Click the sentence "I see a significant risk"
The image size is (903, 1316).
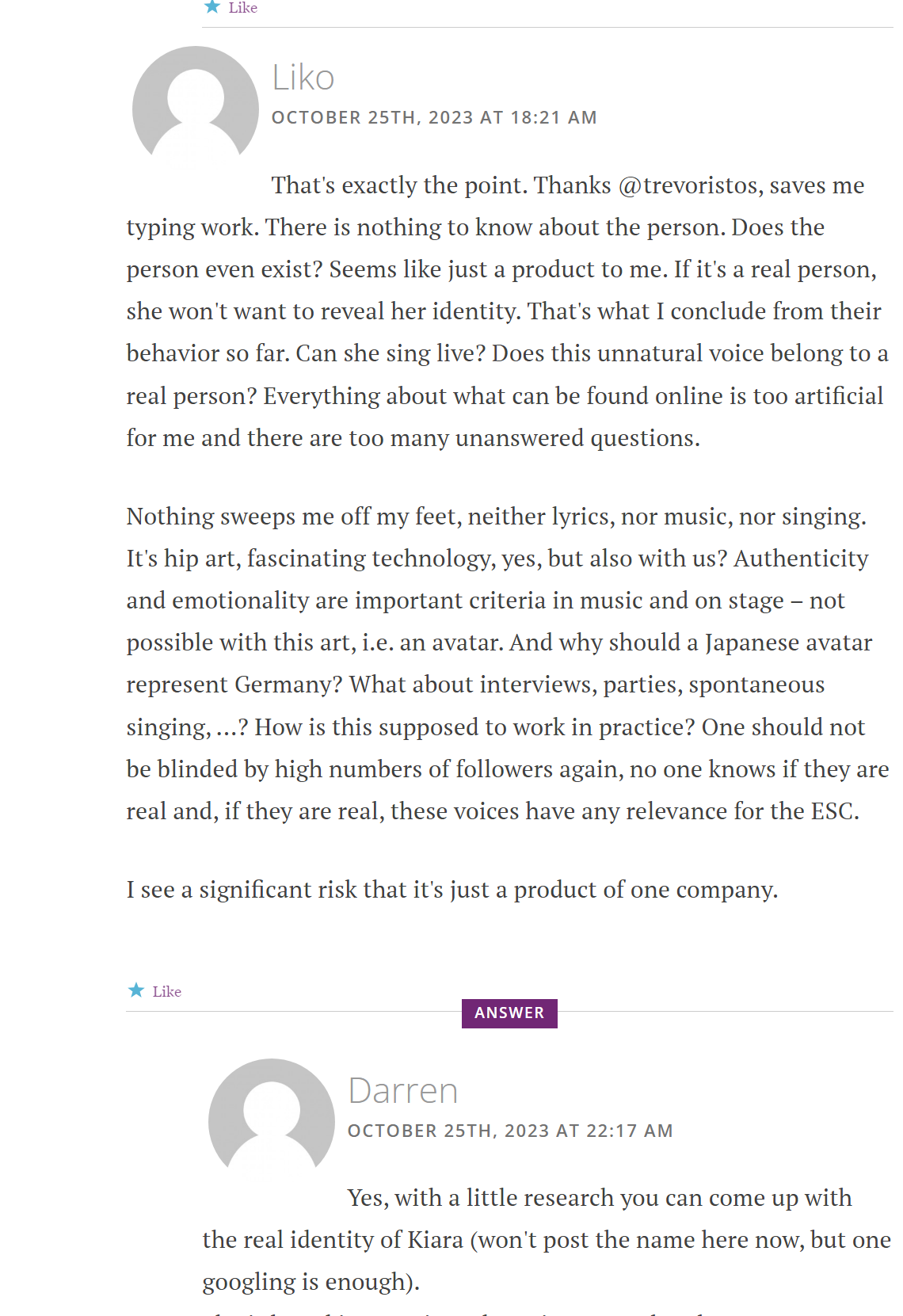(451, 890)
